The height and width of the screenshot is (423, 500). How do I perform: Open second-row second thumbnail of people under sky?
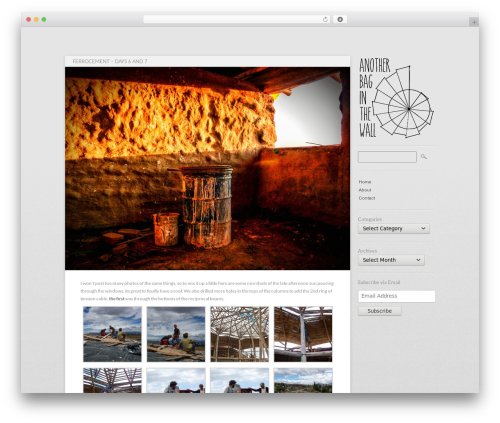click(176, 380)
